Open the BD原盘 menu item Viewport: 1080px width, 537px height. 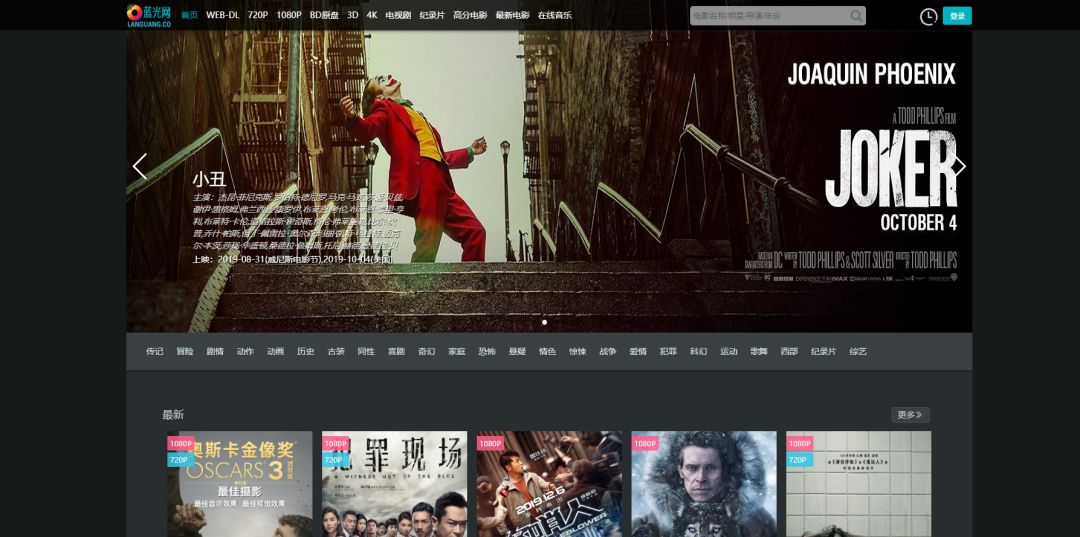324,15
